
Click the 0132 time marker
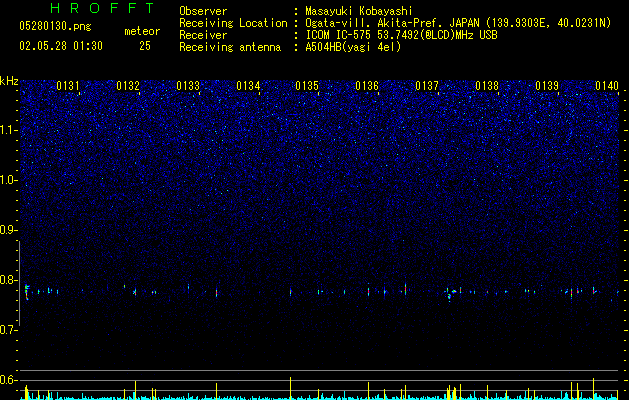coord(128,86)
